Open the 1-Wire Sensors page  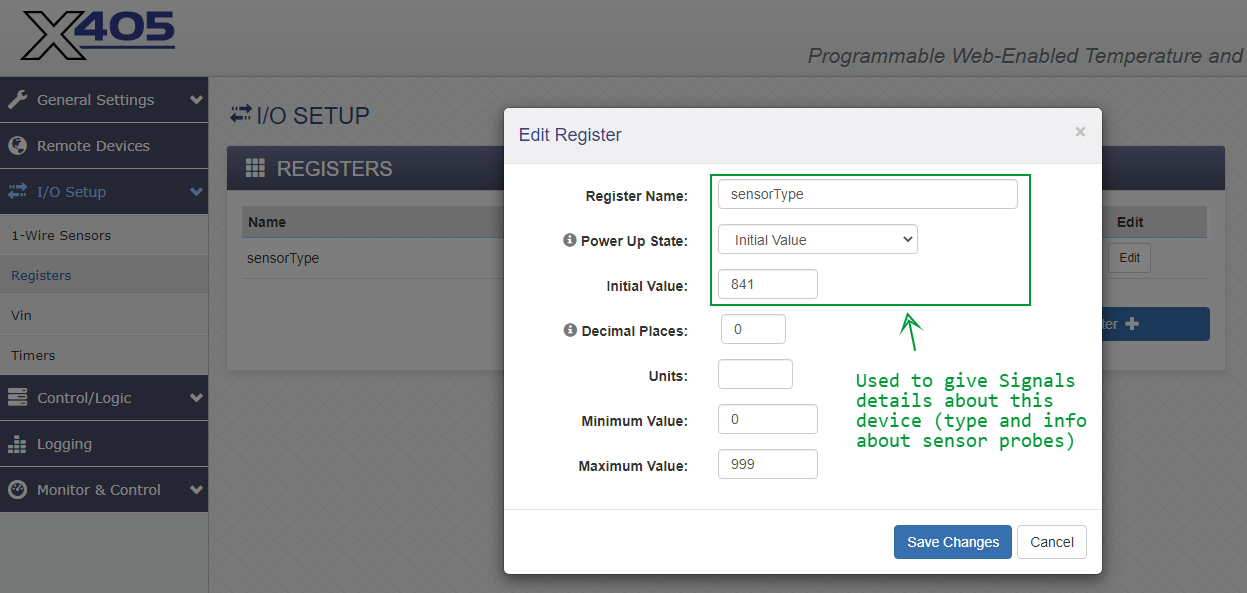pyautogui.click(x=61, y=236)
